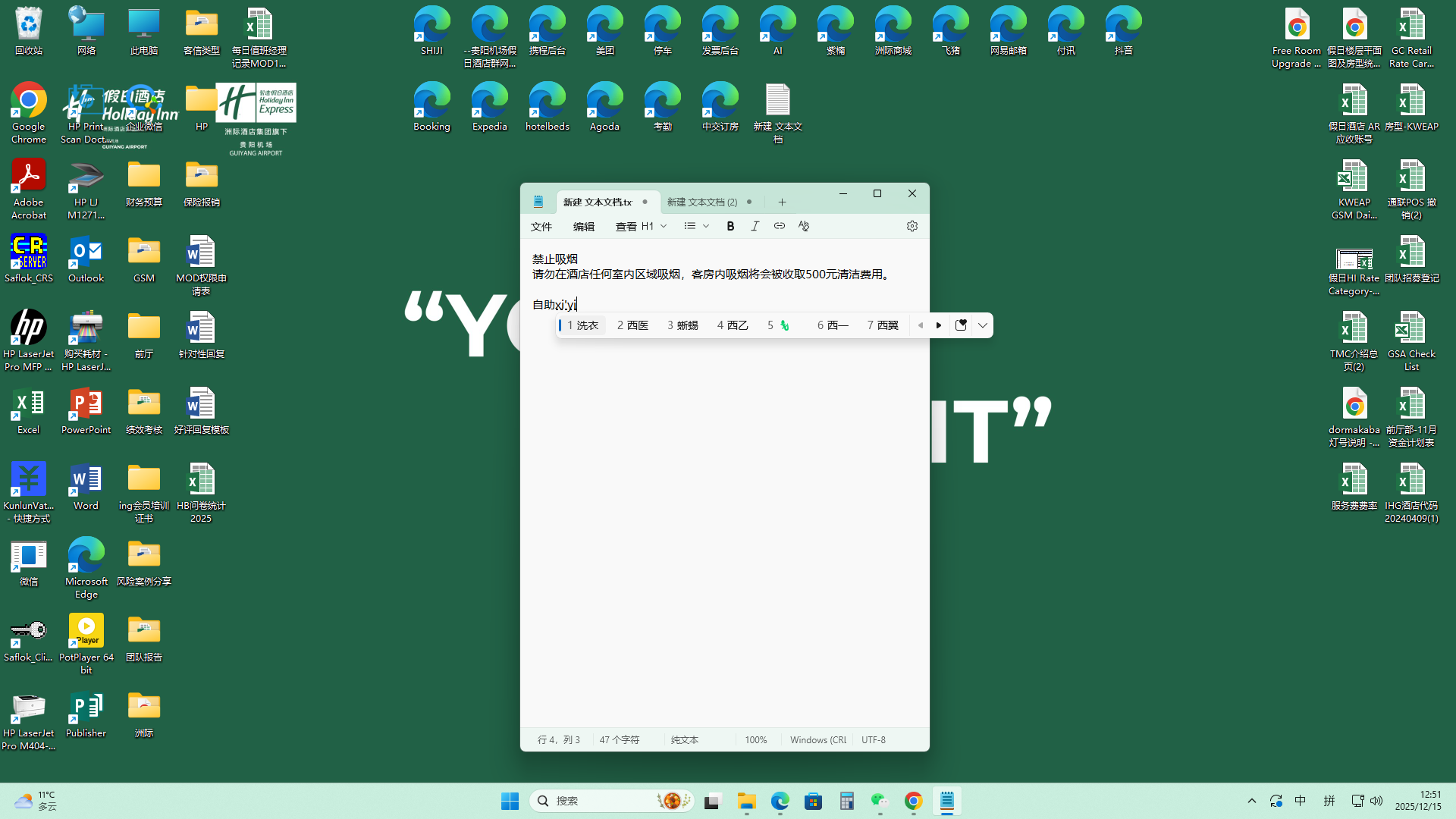Expand the list style dropdown
Screen dimensions: 1456x819
(x=705, y=226)
